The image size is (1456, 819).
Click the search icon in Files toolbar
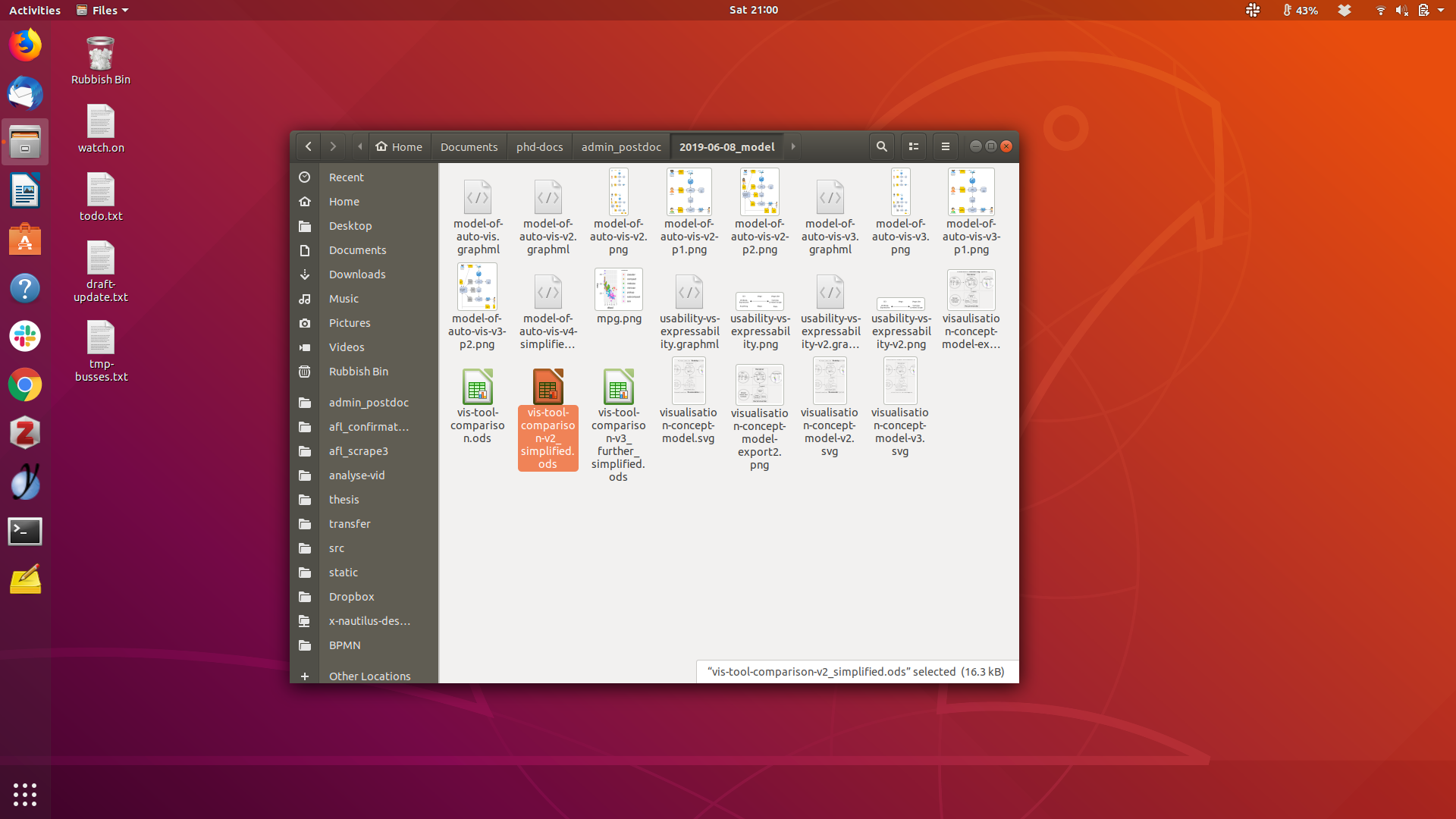(x=881, y=146)
